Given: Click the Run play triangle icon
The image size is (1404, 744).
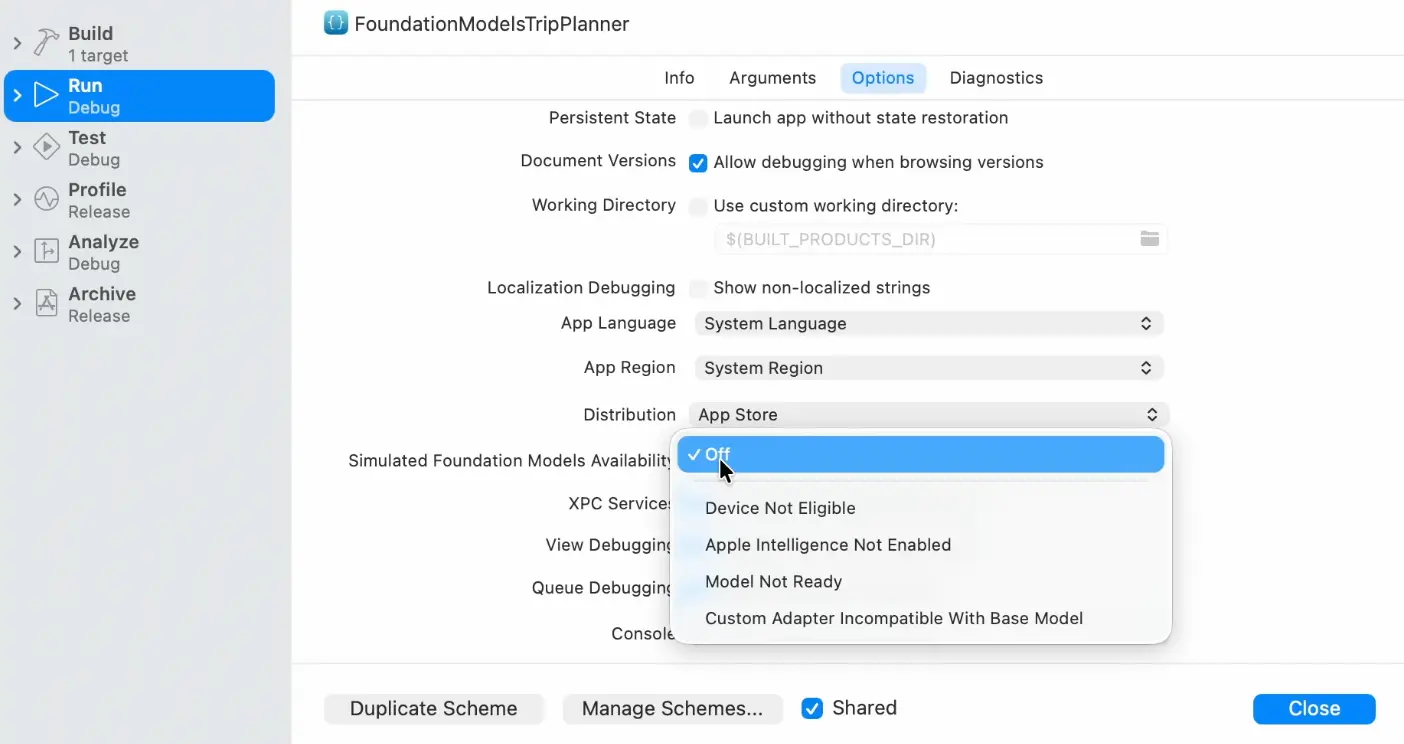Looking at the screenshot, I should pos(46,95).
